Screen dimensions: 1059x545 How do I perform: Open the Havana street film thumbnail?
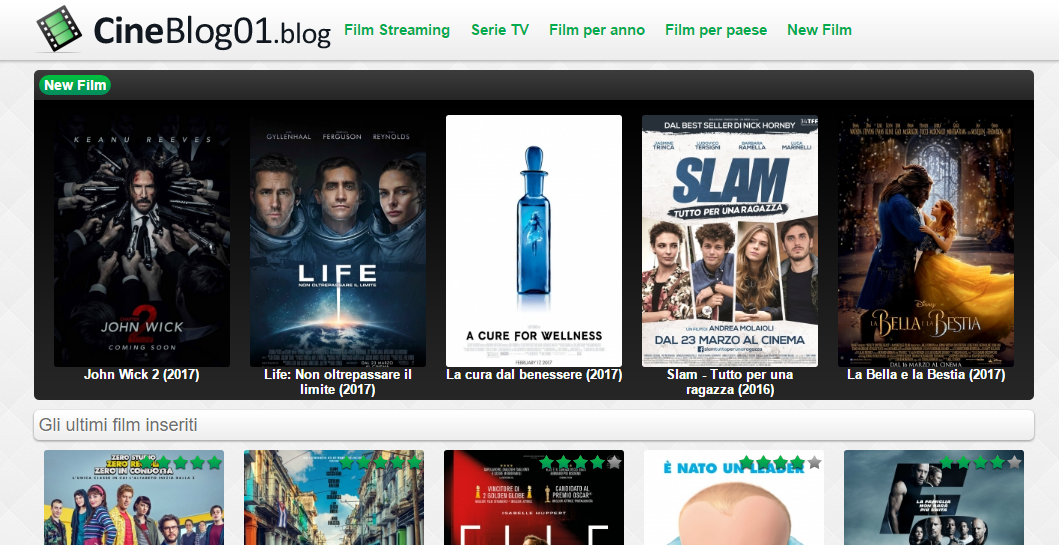(x=334, y=498)
